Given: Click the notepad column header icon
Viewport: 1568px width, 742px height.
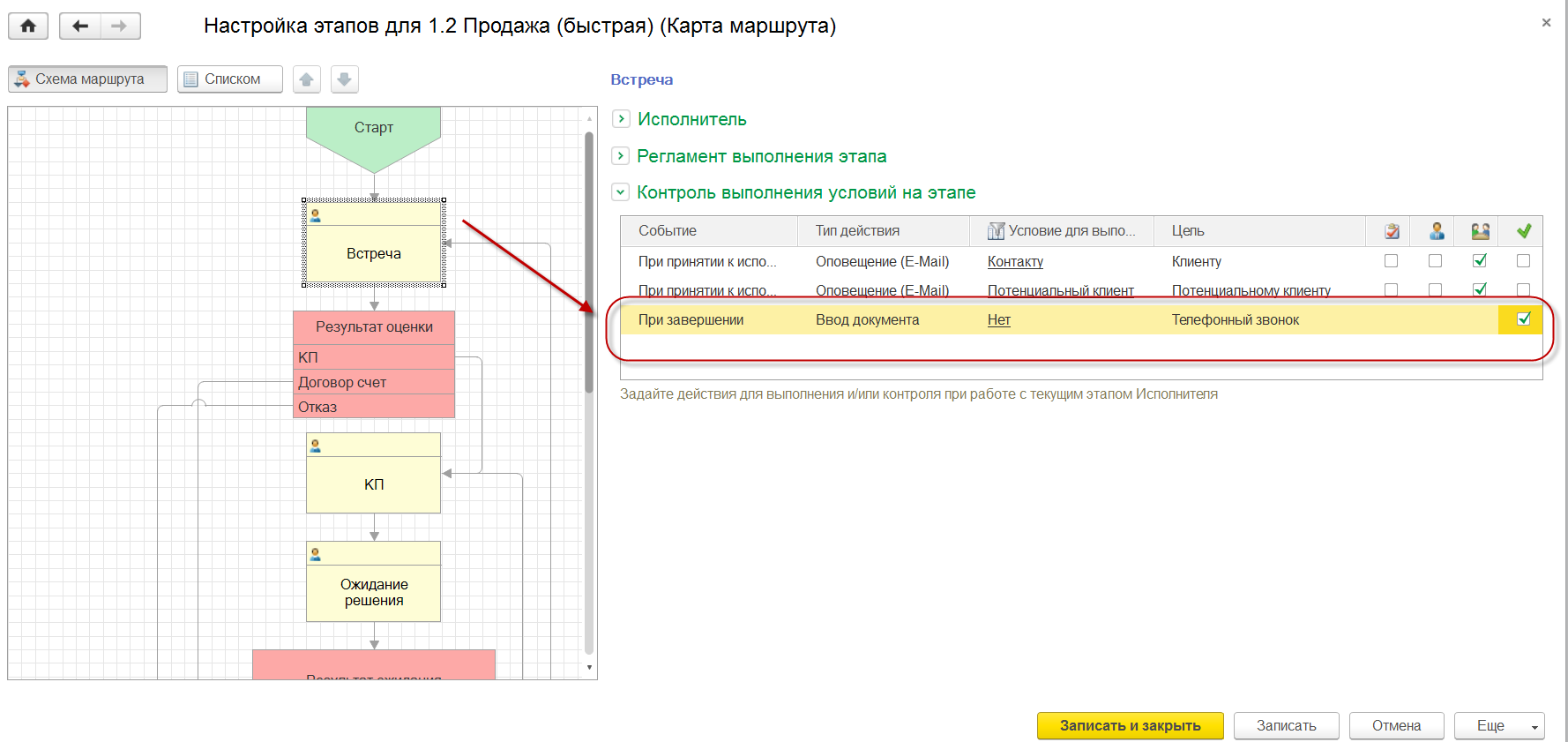Looking at the screenshot, I should pos(1392,231).
